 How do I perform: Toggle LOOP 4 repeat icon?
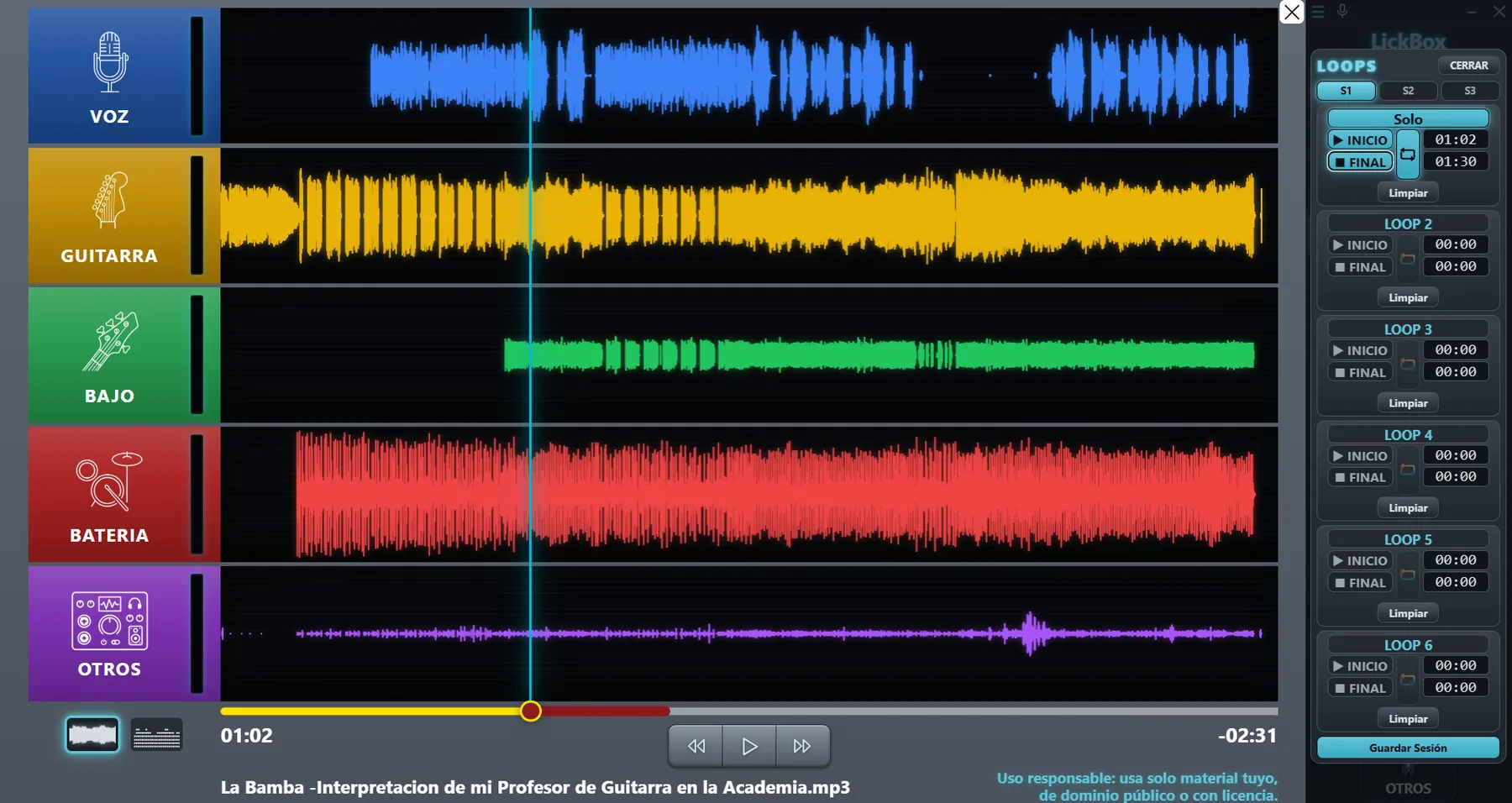tap(1408, 469)
